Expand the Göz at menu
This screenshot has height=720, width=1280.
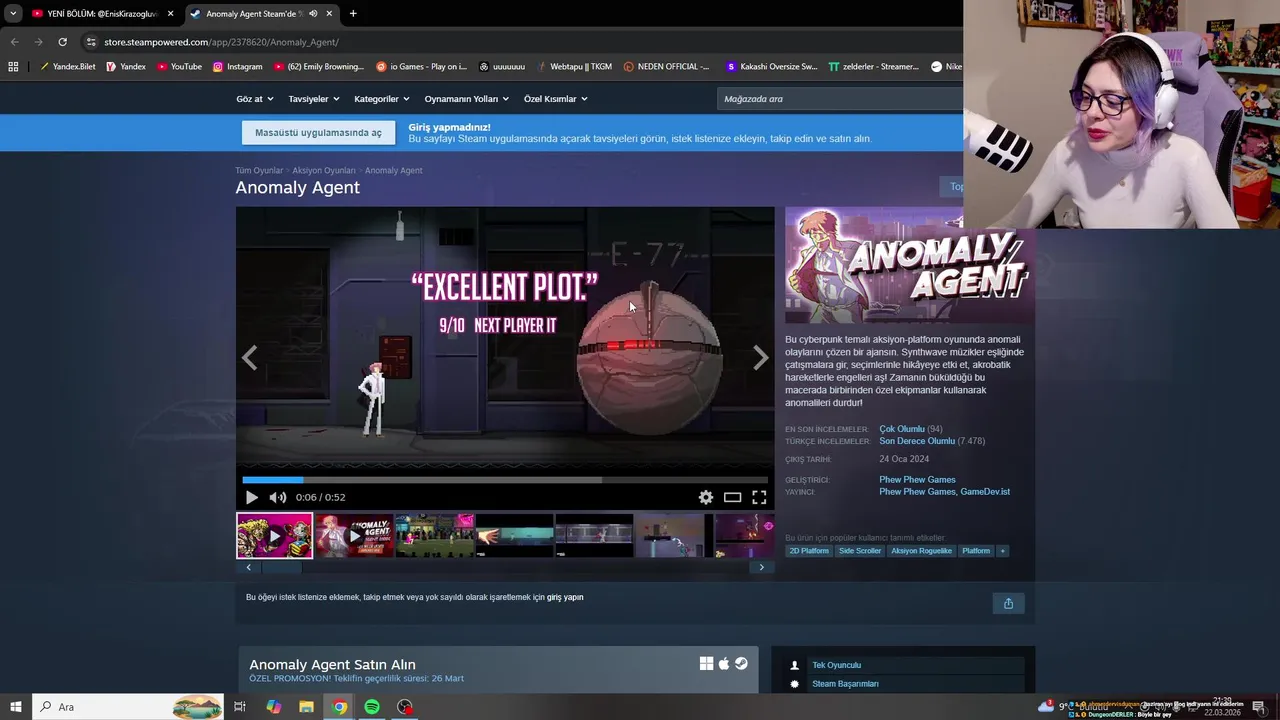tap(255, 99)
